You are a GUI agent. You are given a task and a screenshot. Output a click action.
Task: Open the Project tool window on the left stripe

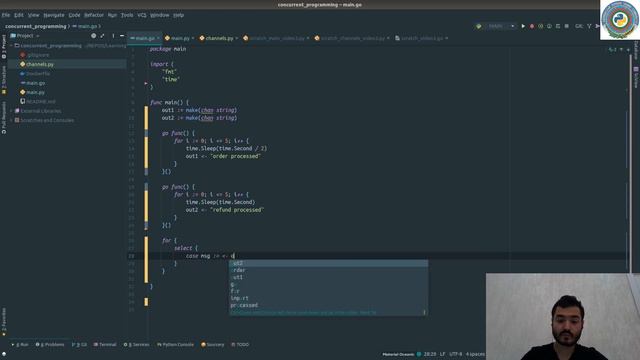4,46
